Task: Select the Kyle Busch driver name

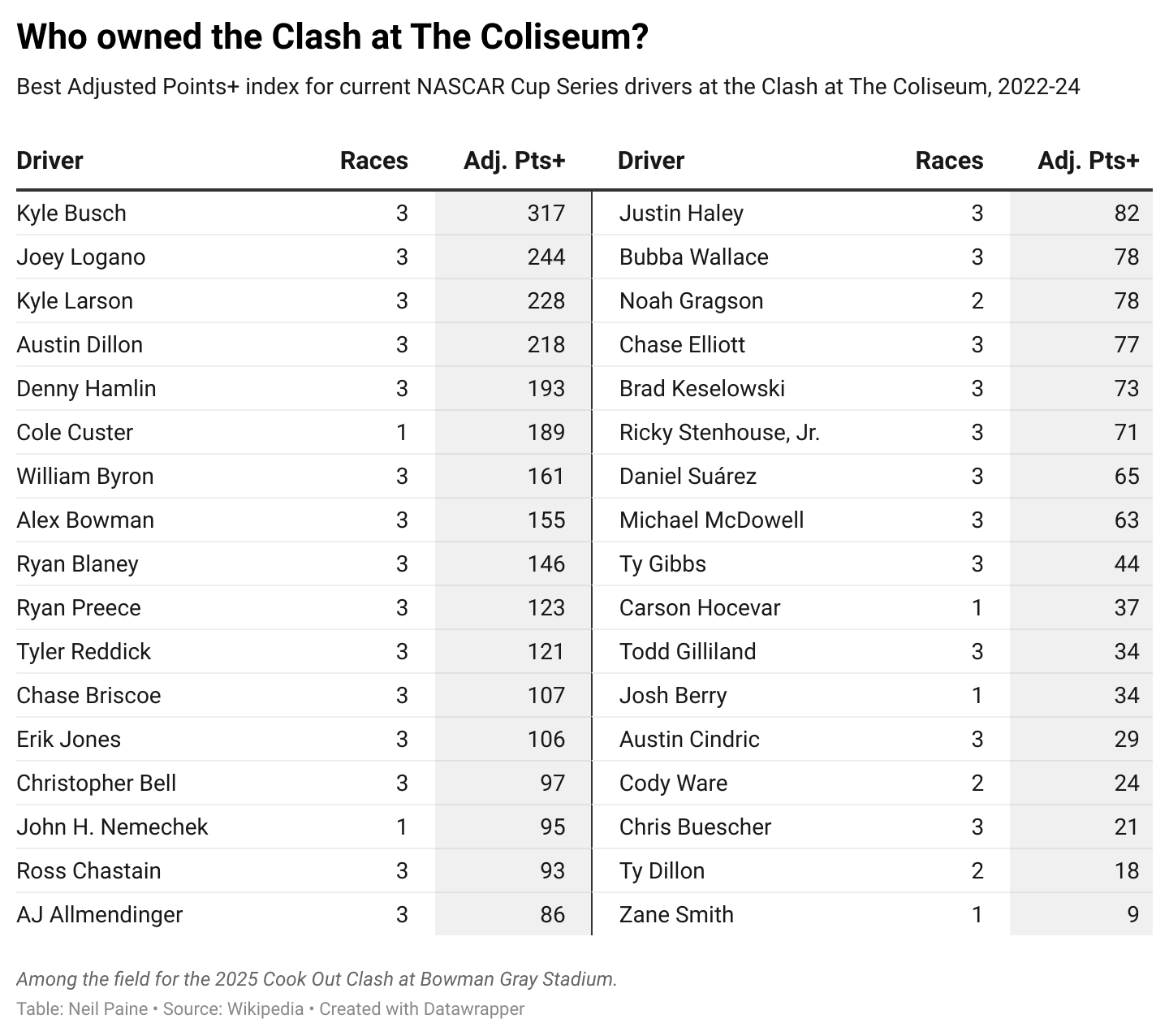Action: pyautogui.click(x=71, y=214)
